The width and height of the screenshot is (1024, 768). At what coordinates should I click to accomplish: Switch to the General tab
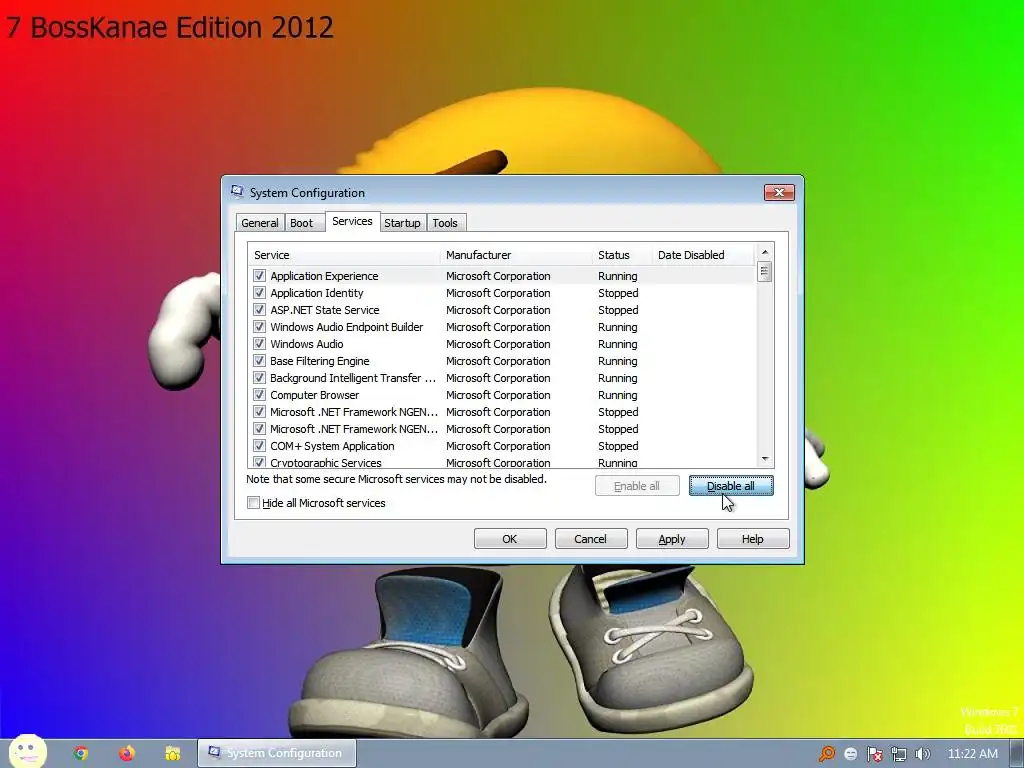pyautogui.click(x=260, y=223)
